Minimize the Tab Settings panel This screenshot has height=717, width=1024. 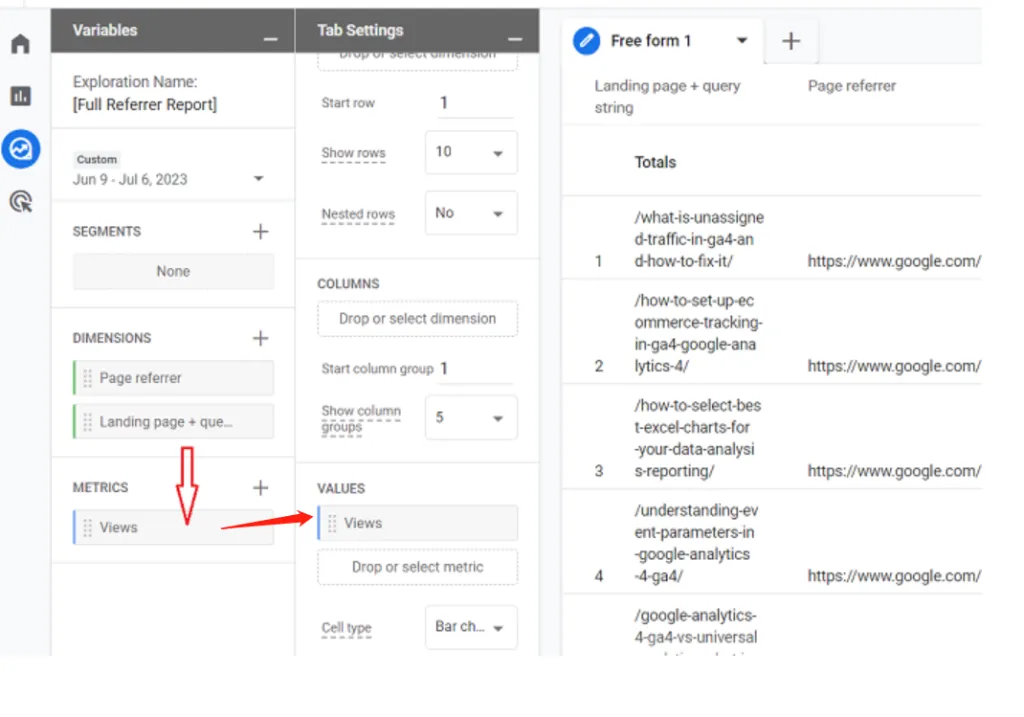(515, 37)
